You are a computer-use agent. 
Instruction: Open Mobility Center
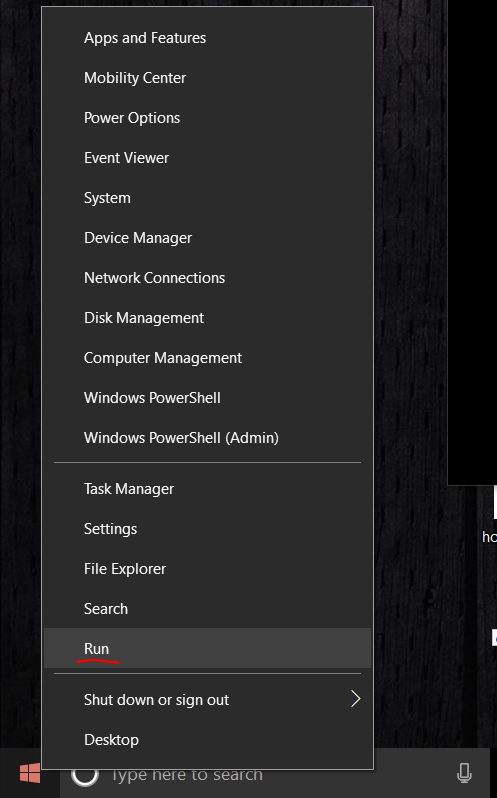click(x=208, y=78)
